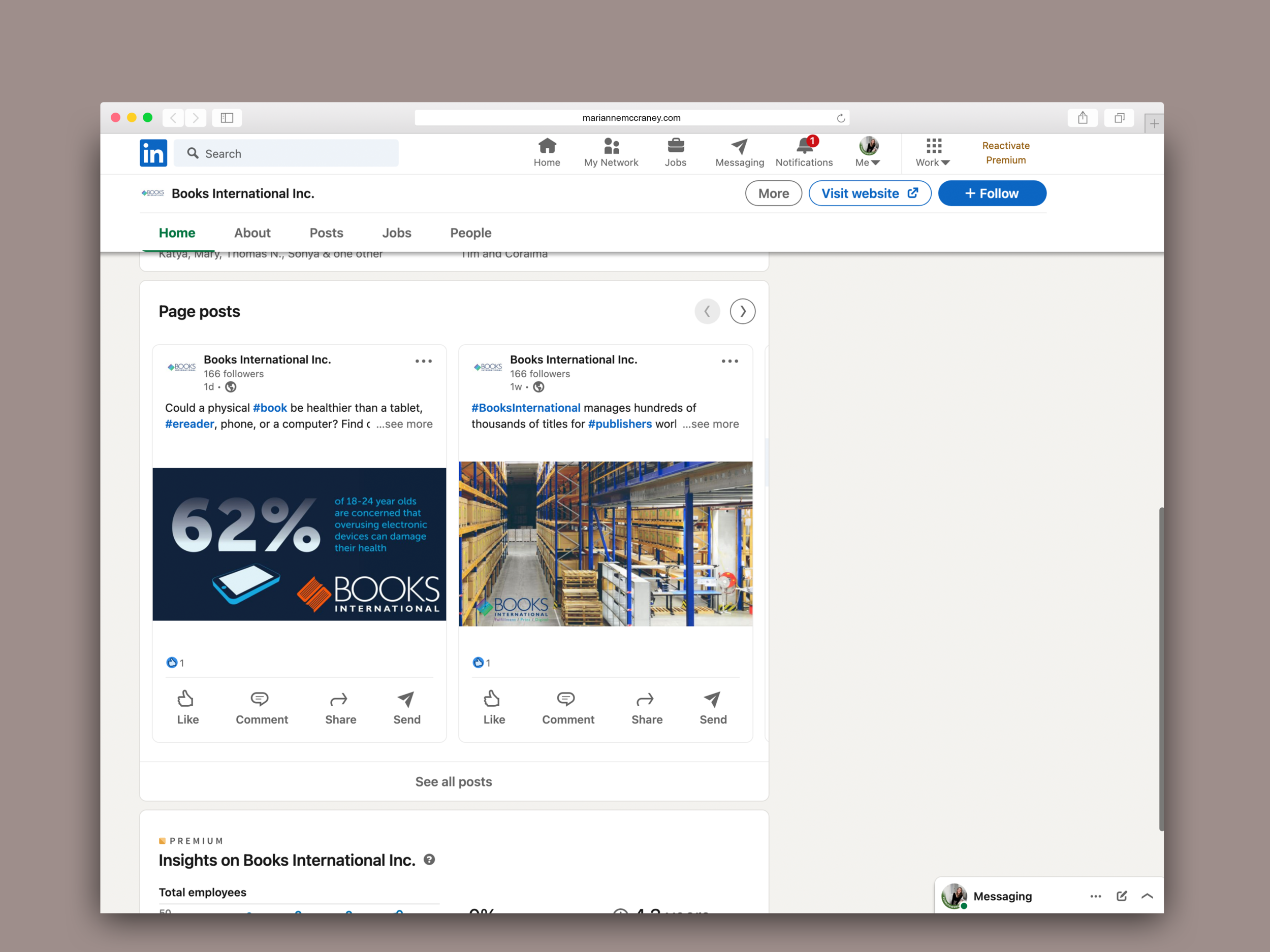Select the Home page tab
This screenshot has width=1270, height=952.
pos(177,233)
